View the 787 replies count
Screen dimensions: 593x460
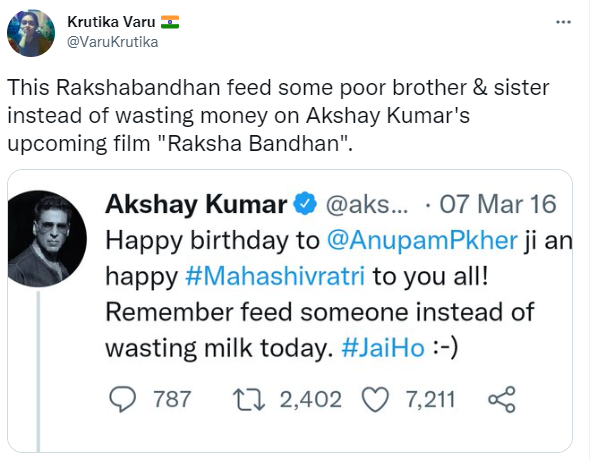(172, 399)
